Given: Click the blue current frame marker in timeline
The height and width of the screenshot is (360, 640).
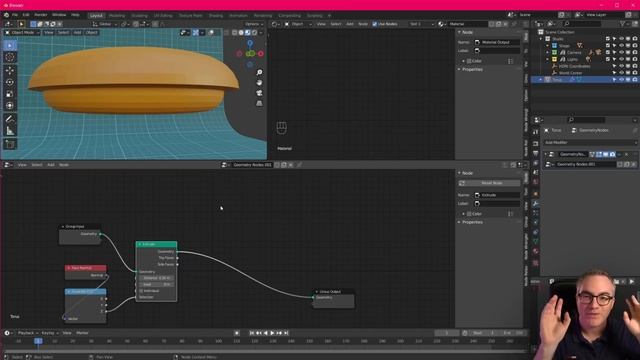Looking at the screenshot, I should click(38, 341).
